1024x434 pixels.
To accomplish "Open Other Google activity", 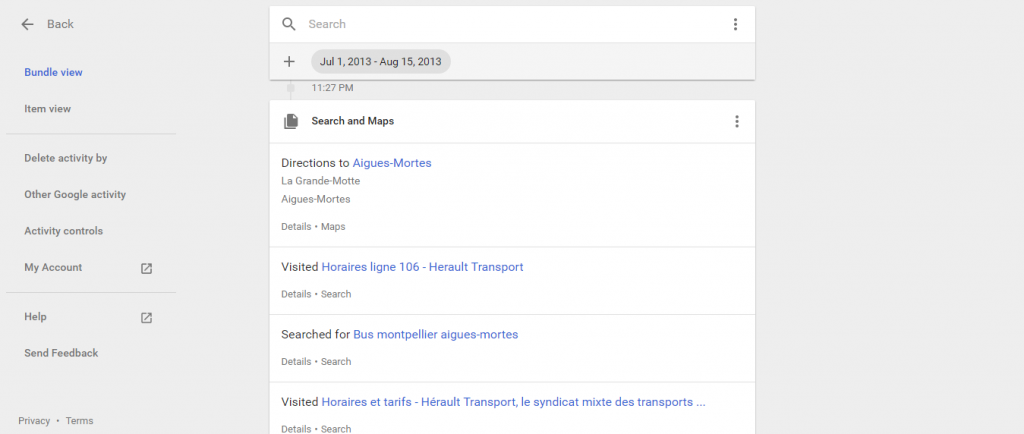I will (75, 194).
